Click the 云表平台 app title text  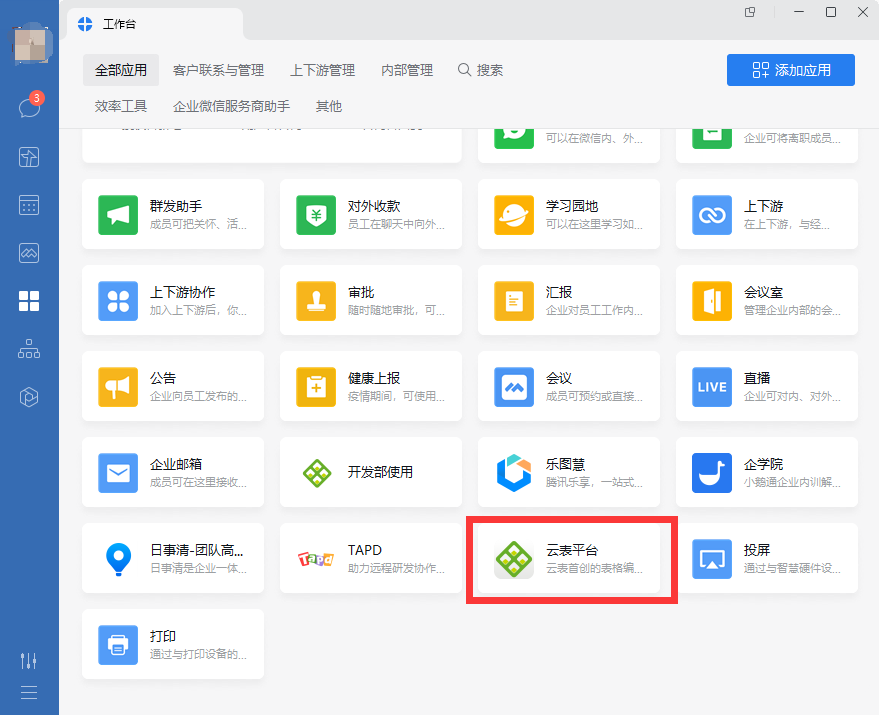pos(572,550)
